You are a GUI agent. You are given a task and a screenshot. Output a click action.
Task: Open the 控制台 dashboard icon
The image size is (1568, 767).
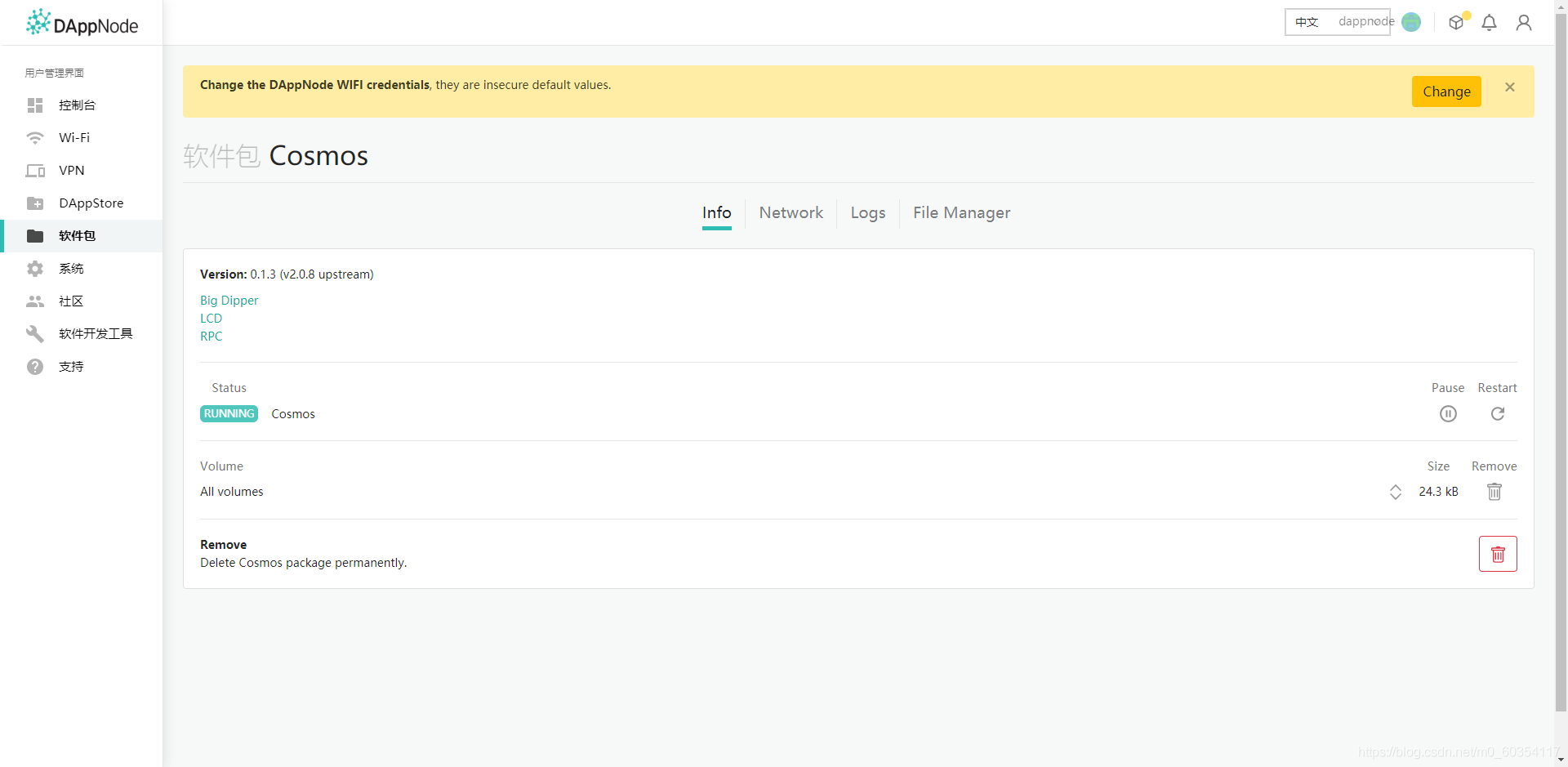35,105
